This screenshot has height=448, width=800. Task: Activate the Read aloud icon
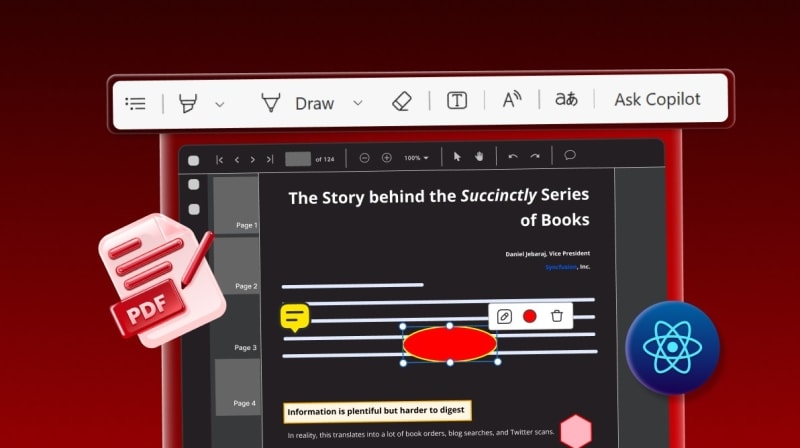click(x=512, y=100)
